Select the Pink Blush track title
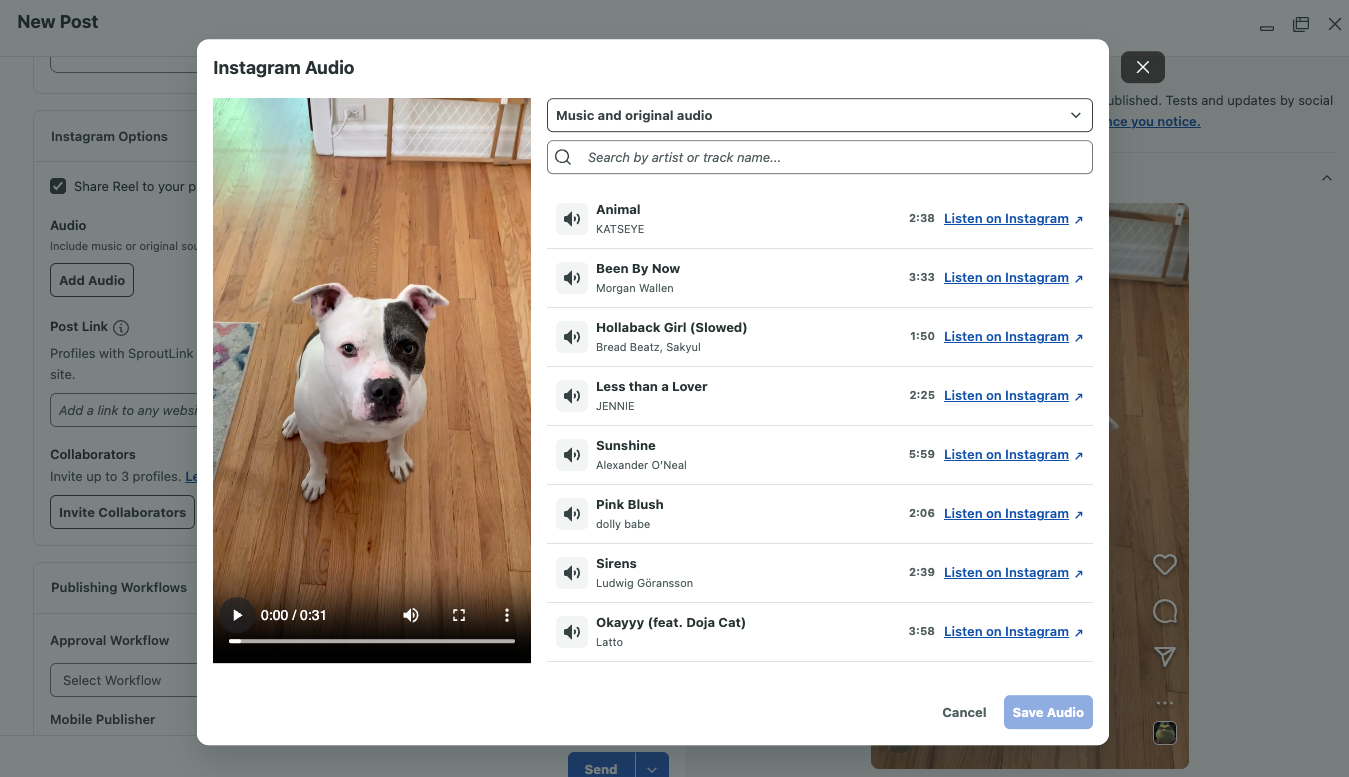Screen dimensions: 1349x777 [630, 505]
